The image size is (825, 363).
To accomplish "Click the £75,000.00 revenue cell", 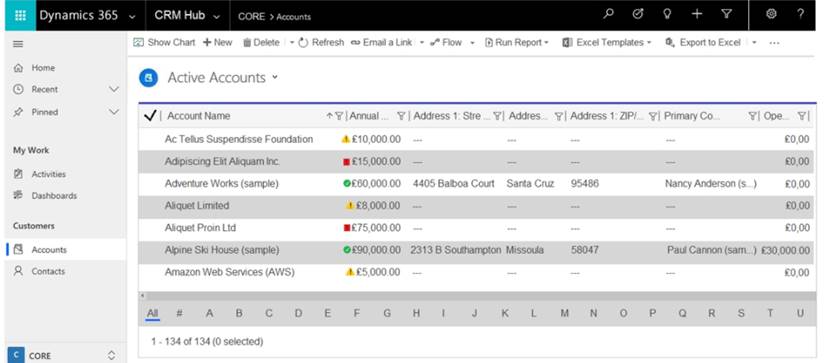I will [x=376, y=228].
